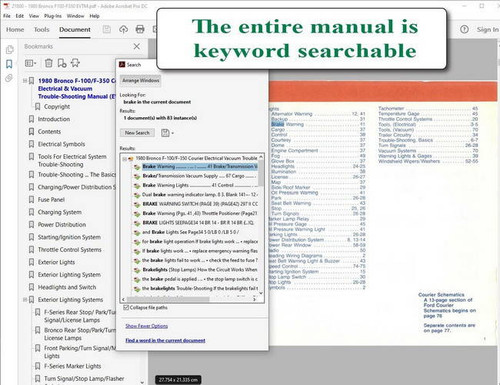The image size is (500, 385).
Task: Collapse the Exterior Lighting Systems bookmark tree
Action: pos(25,300)
